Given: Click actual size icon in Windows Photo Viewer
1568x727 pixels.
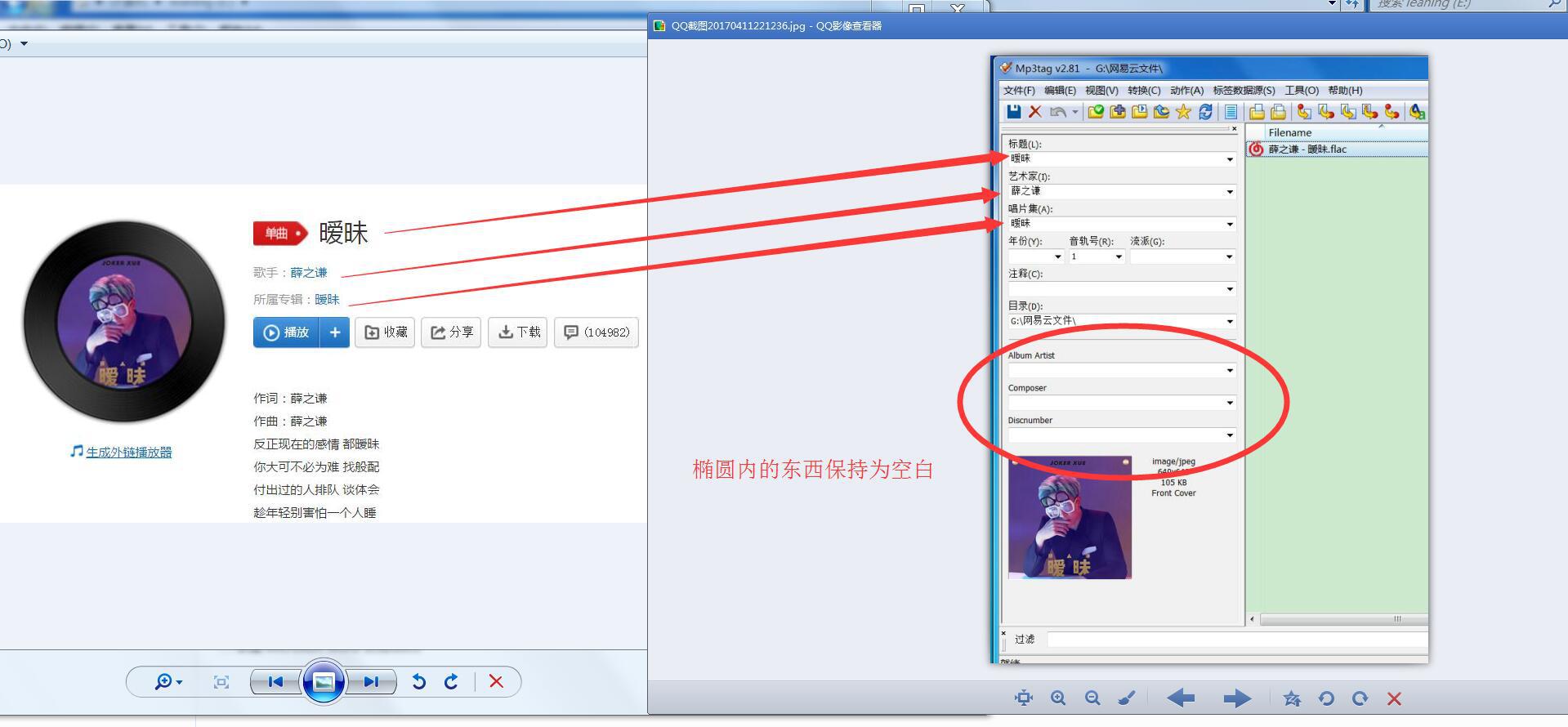Looking at the screenshot, I should coord(221,682).
